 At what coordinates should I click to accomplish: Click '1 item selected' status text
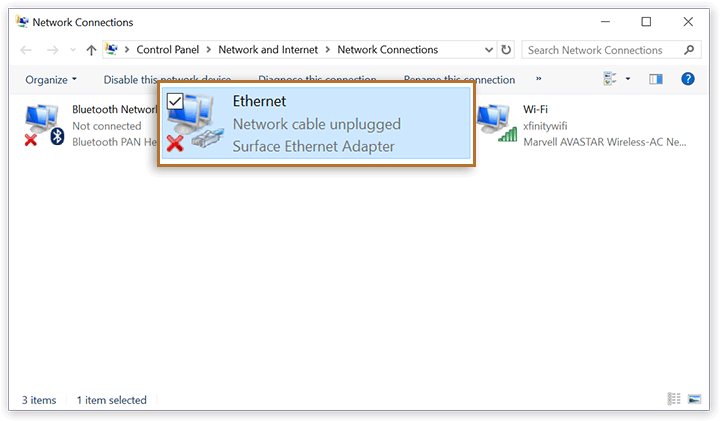point(112,400)
